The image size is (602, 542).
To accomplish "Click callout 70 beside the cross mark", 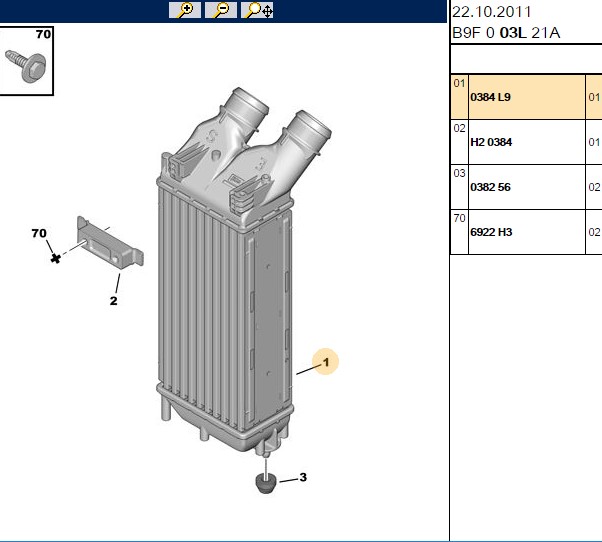I will (x=39, y=233).
